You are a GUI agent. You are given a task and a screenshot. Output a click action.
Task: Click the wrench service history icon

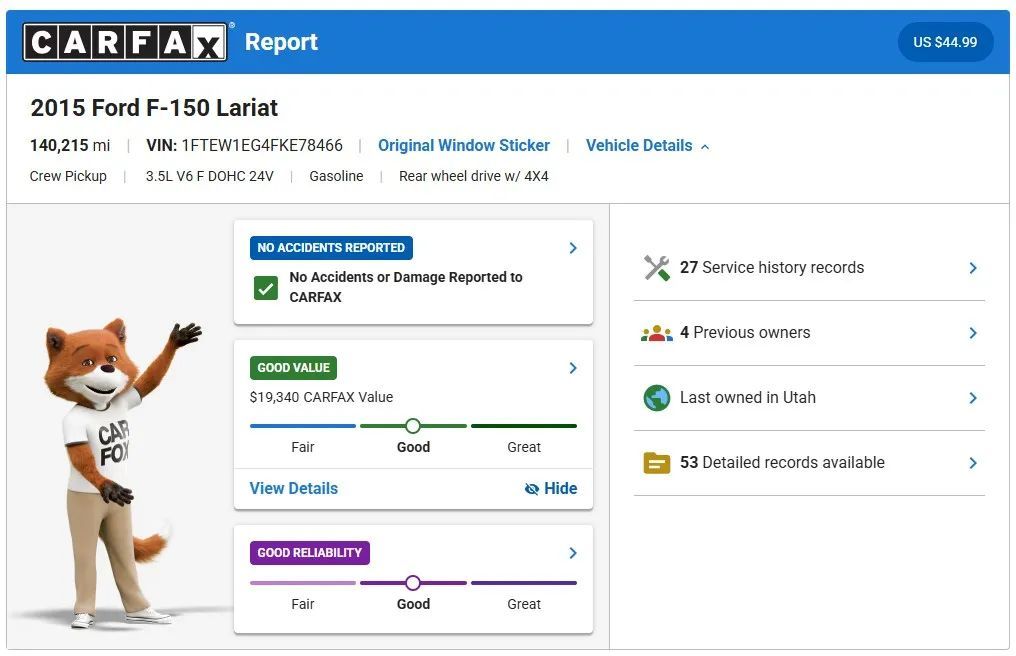click(657, 268)
